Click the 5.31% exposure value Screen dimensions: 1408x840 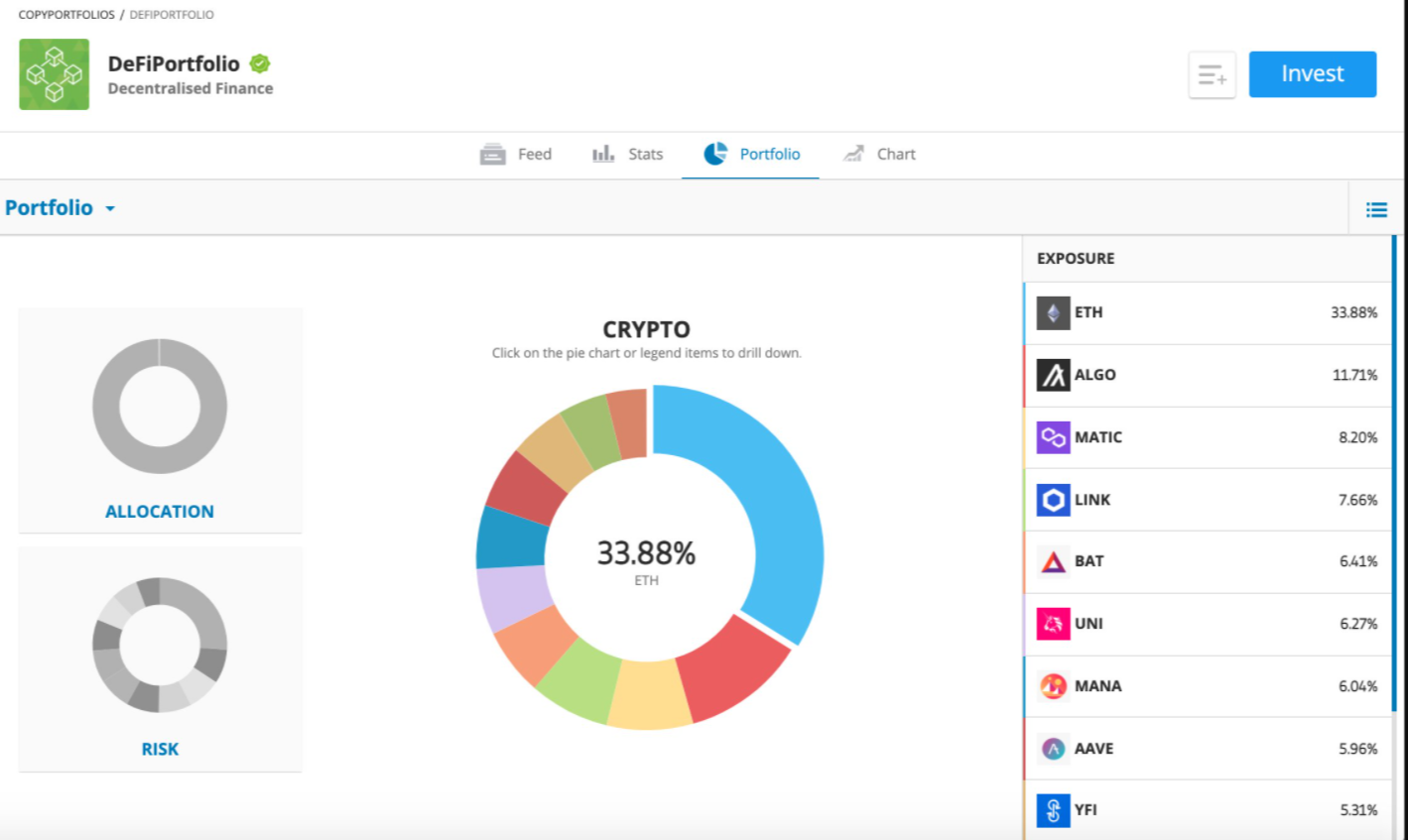point(1359,810)
